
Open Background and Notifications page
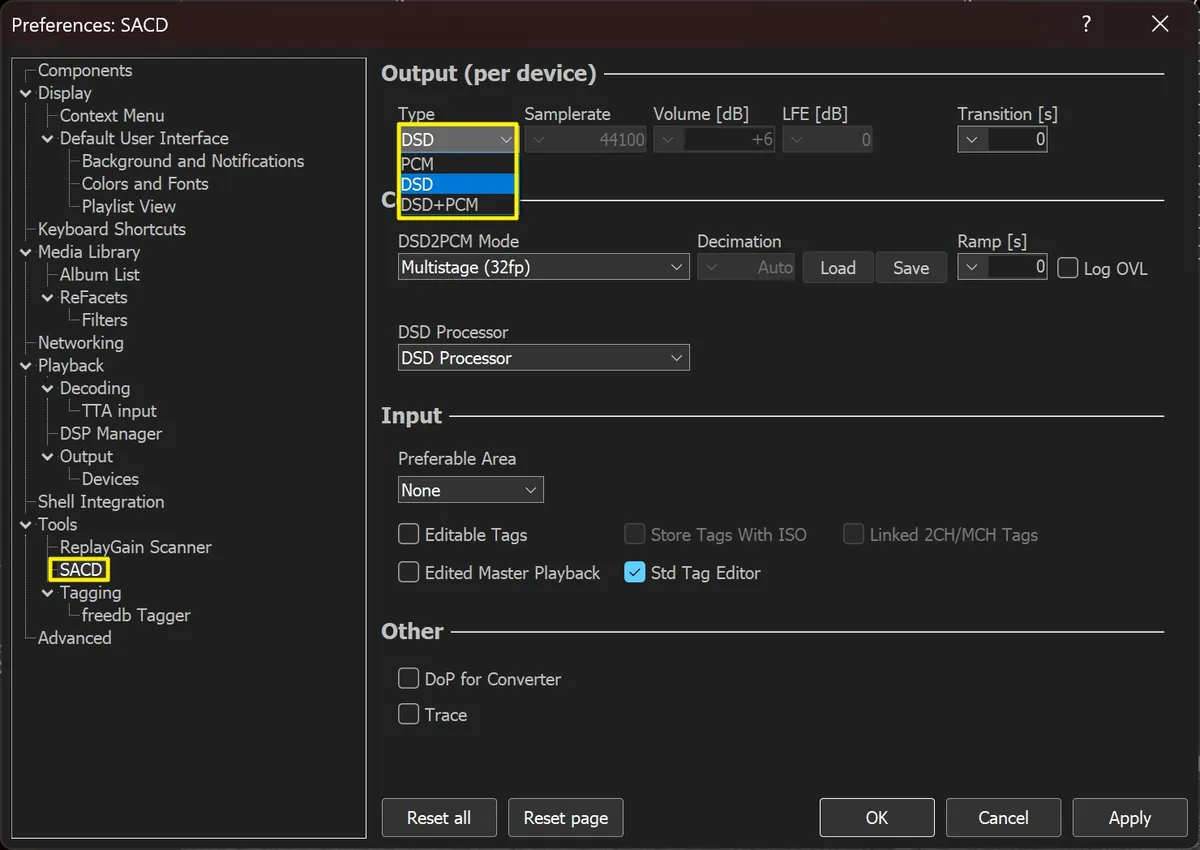tap(193, 161)
